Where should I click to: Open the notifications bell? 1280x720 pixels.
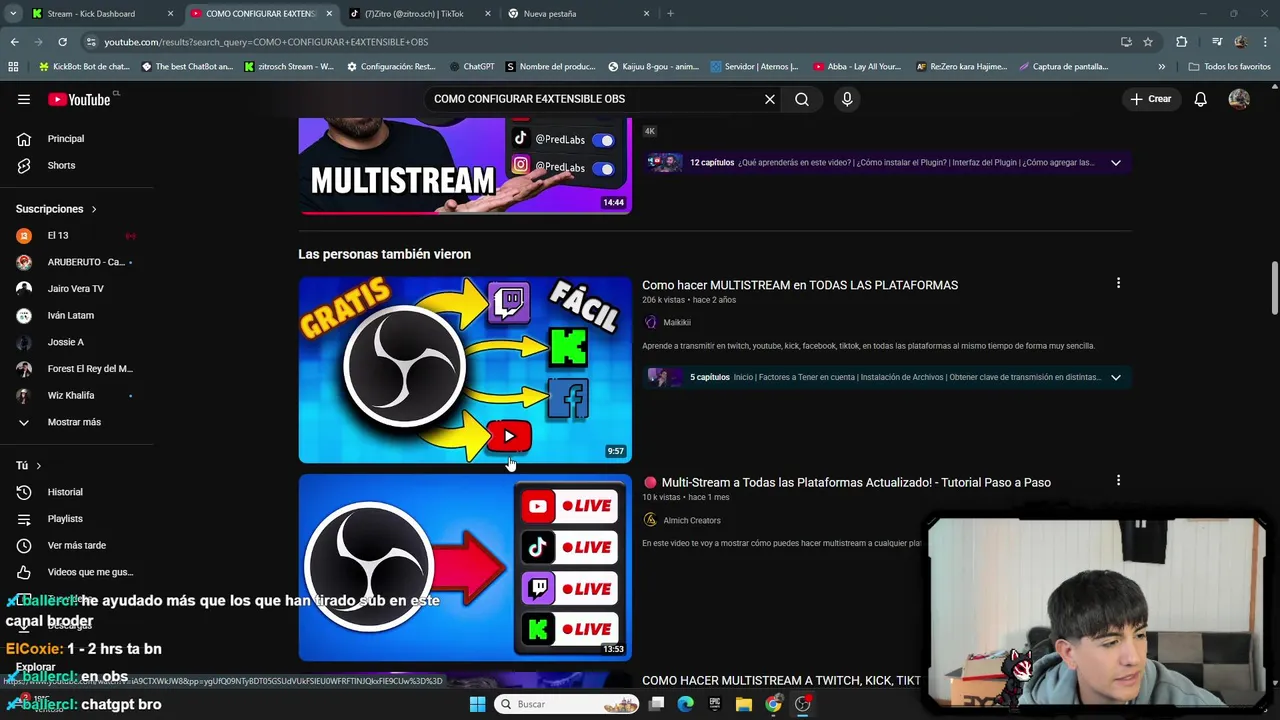click(x=1201, y=99)
